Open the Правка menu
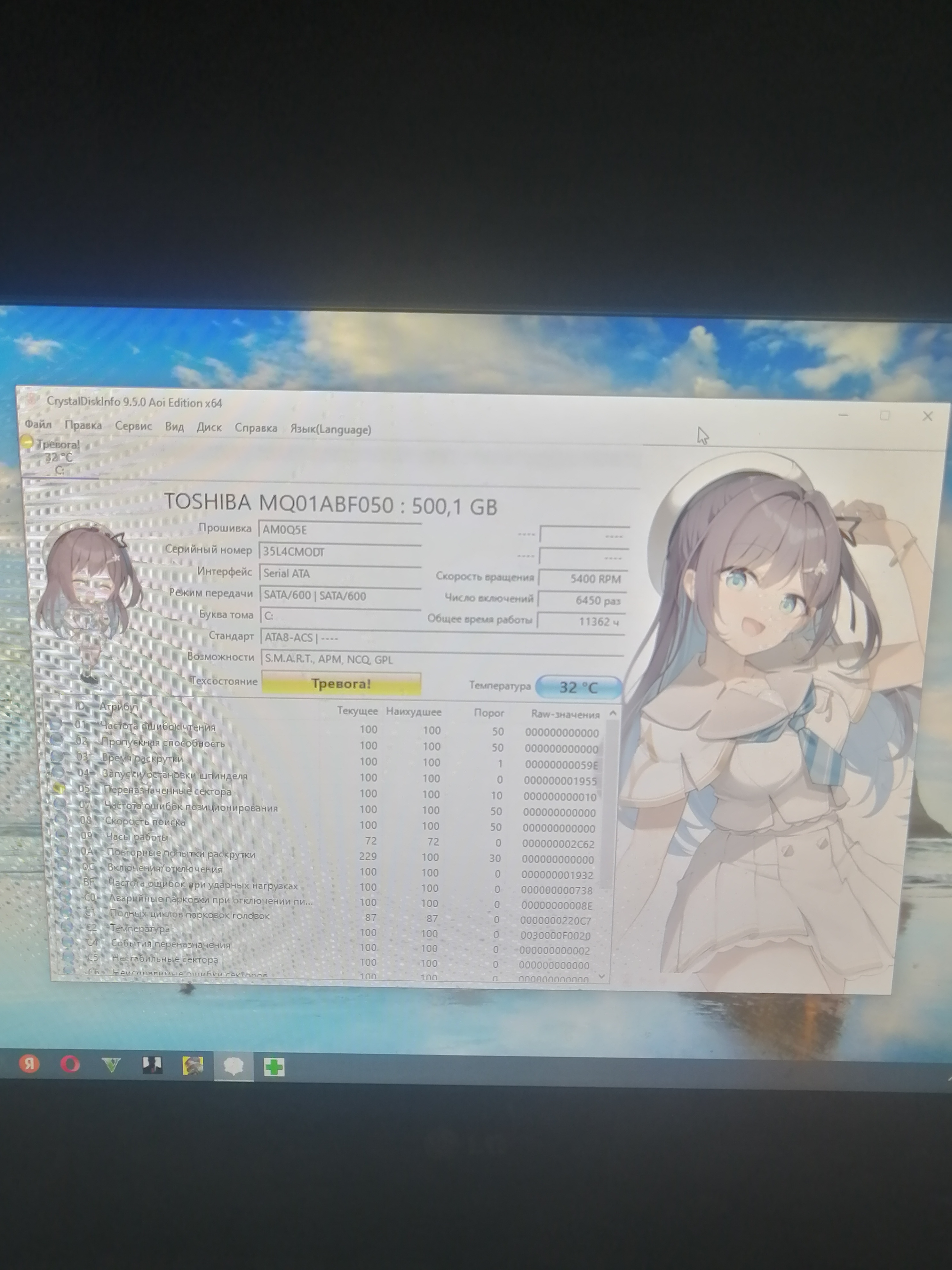952x1270 pixels. (x=83, y=425)
